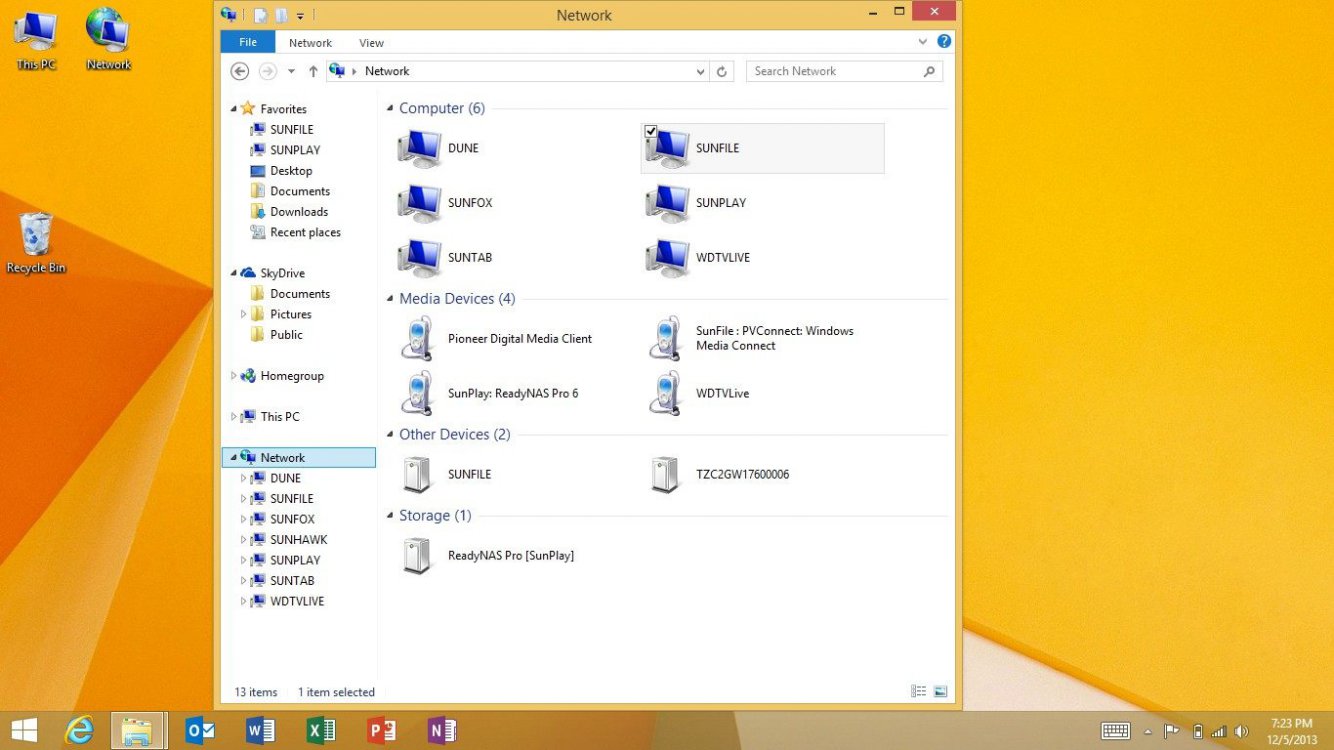Screen dimensions: 1334x750
Task: Open the Network desktop shortcut
Action: [x=108, y=40]
